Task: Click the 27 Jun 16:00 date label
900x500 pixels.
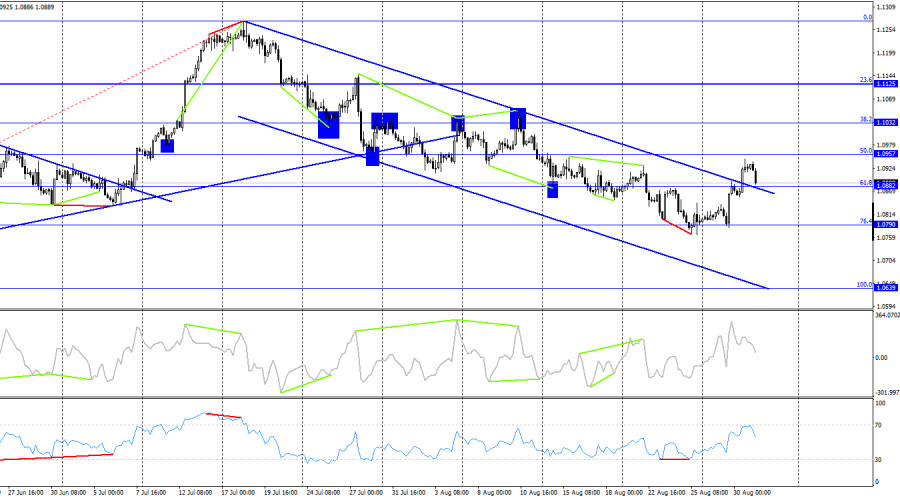Action: (x=26, y=493)
